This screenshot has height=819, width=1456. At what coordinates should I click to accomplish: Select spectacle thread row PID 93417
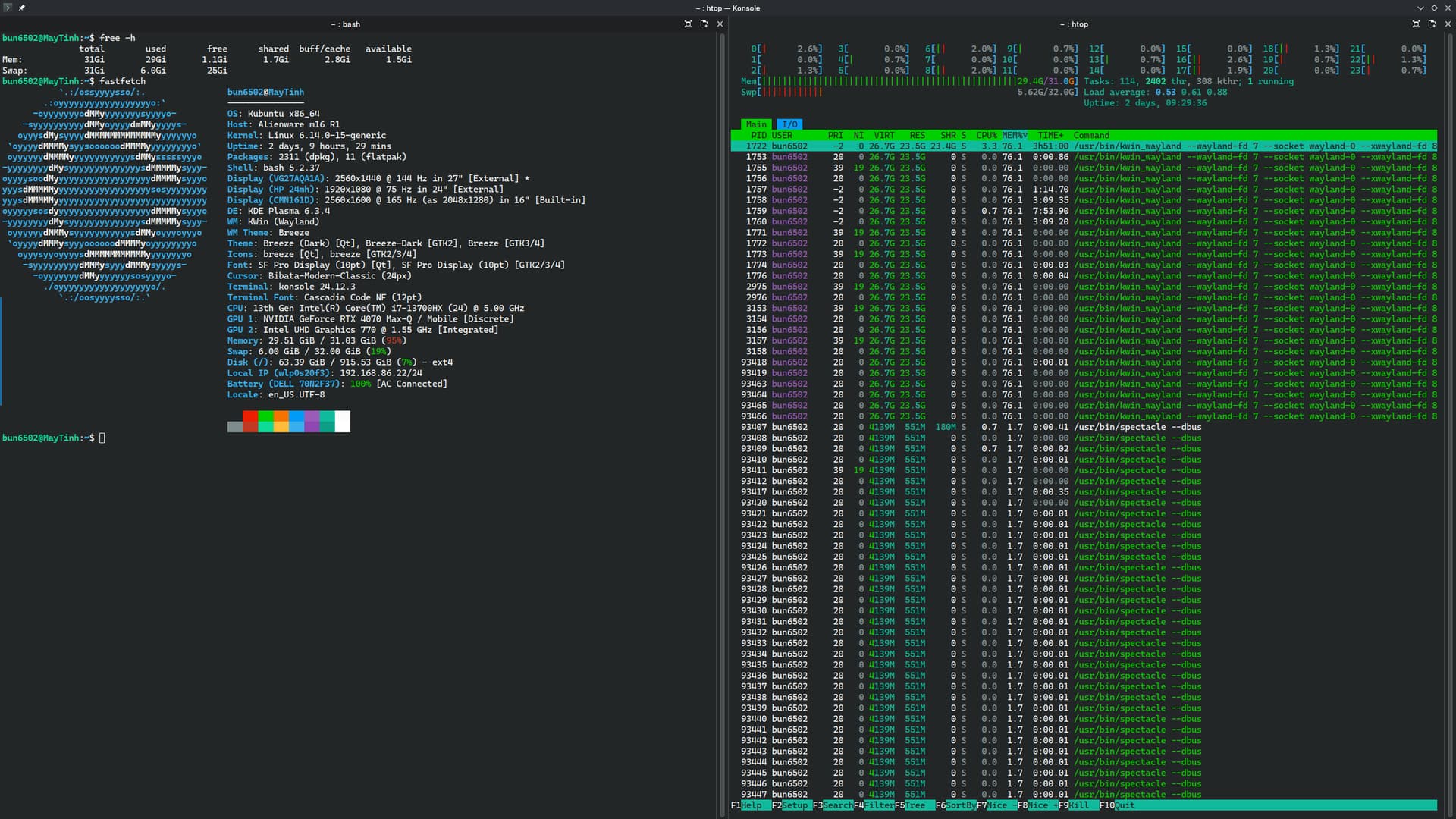(x=1084, y=492)
